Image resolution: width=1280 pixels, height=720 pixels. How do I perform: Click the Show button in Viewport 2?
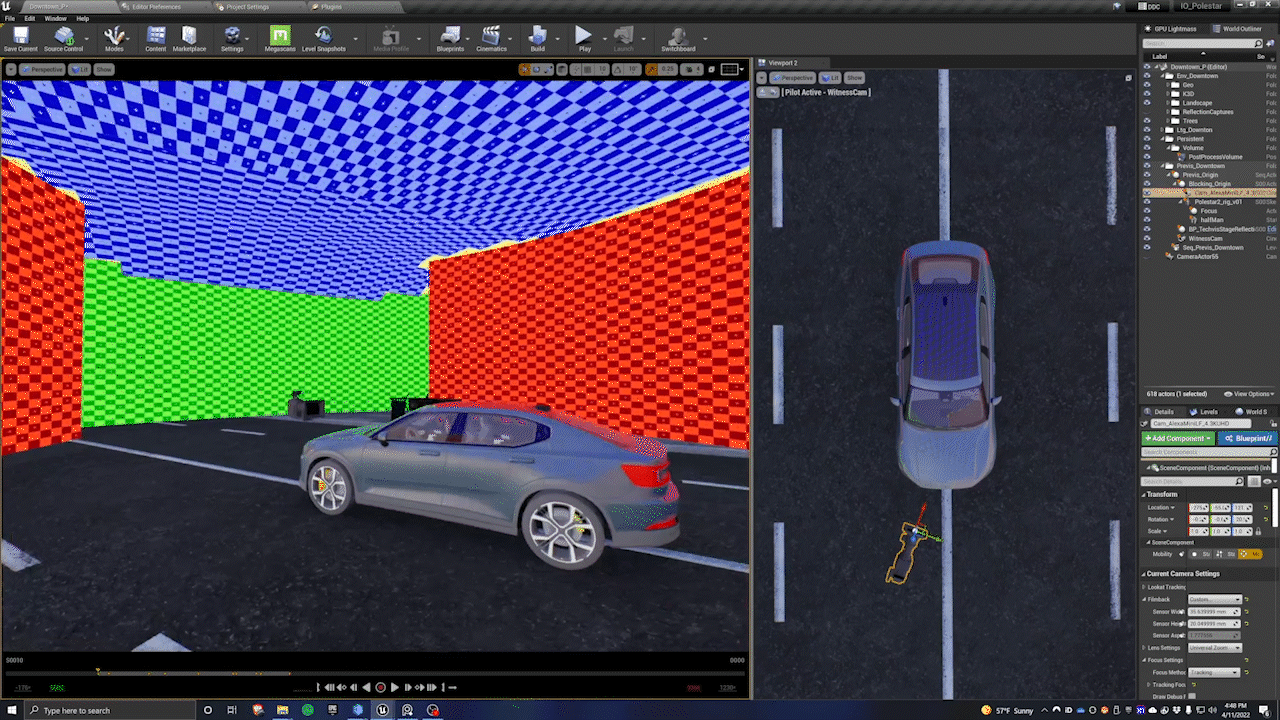pos(854,77)
